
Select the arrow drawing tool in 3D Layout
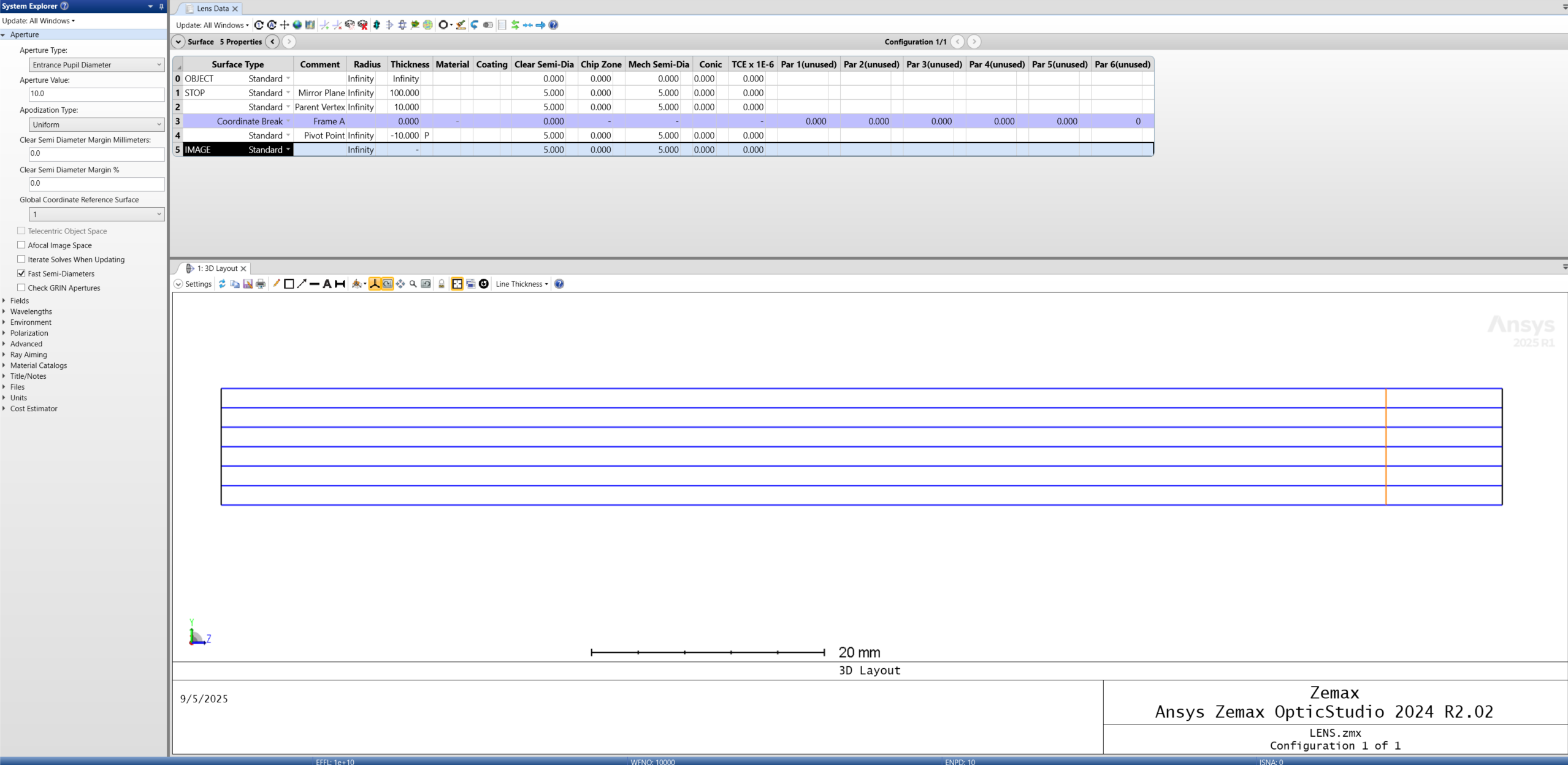pyautogui.click(x=302, y=284)
